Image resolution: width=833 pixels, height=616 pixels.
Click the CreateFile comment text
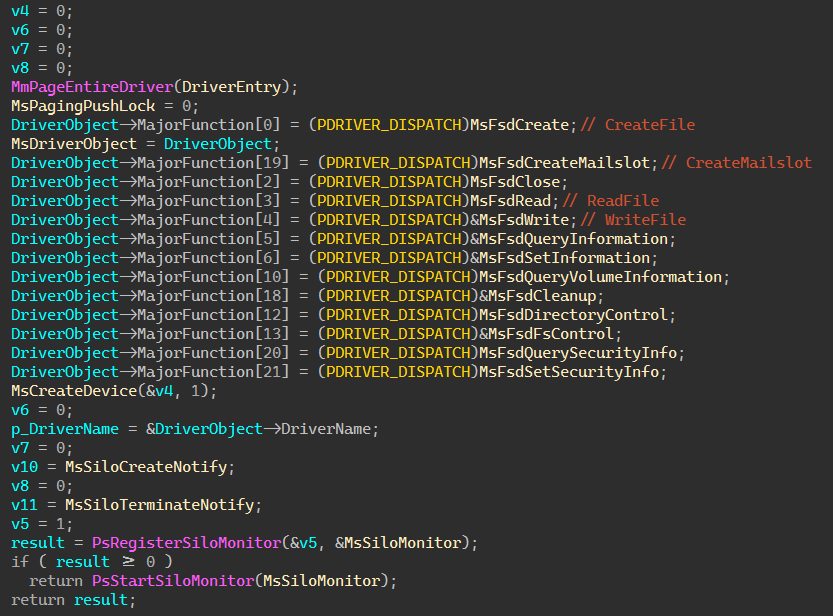(x=650, y=125)
